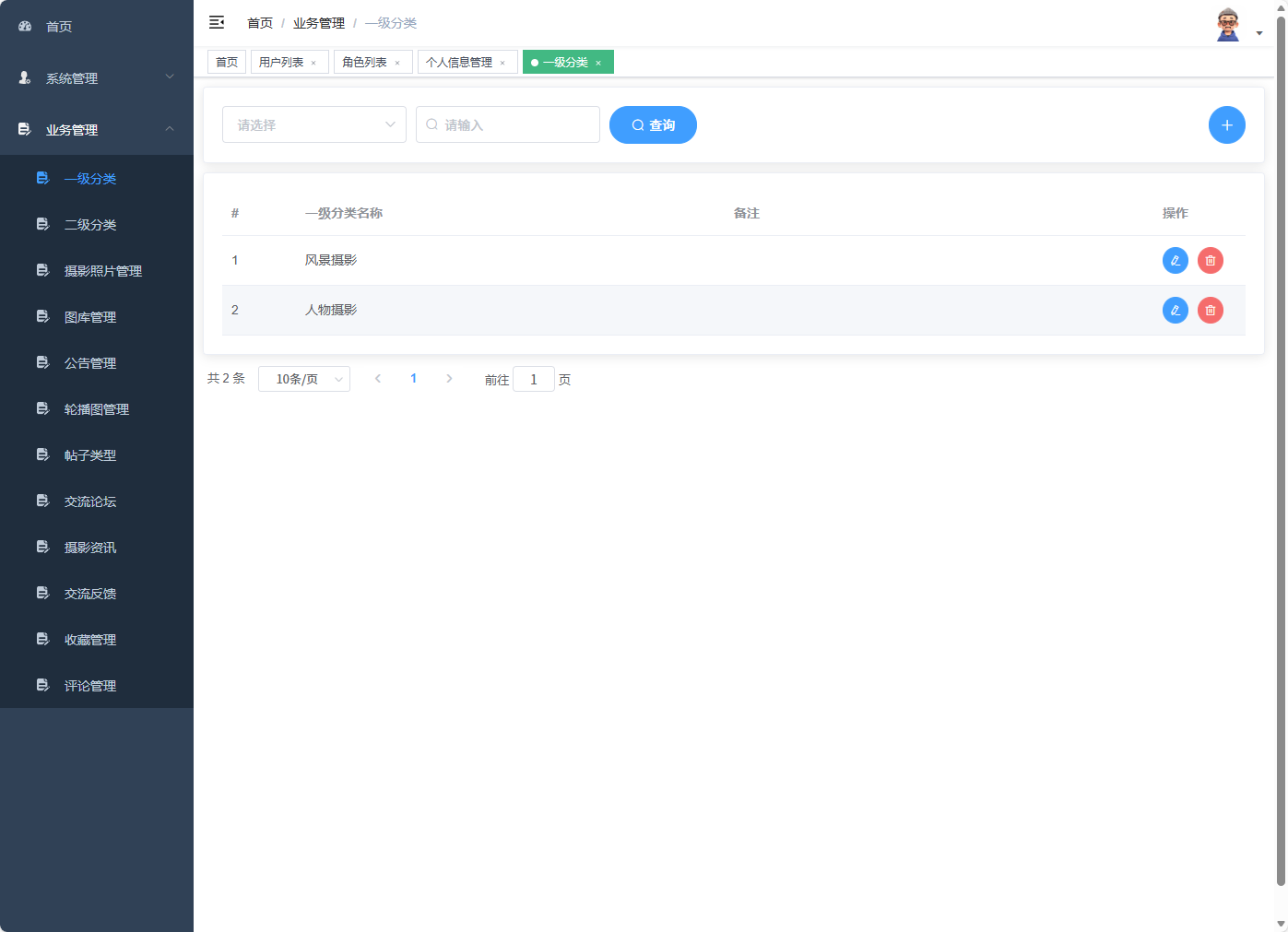Click the 图库管理 document icon in sidebar
The width and height of the screenshot is (1288, 932).
42,316
